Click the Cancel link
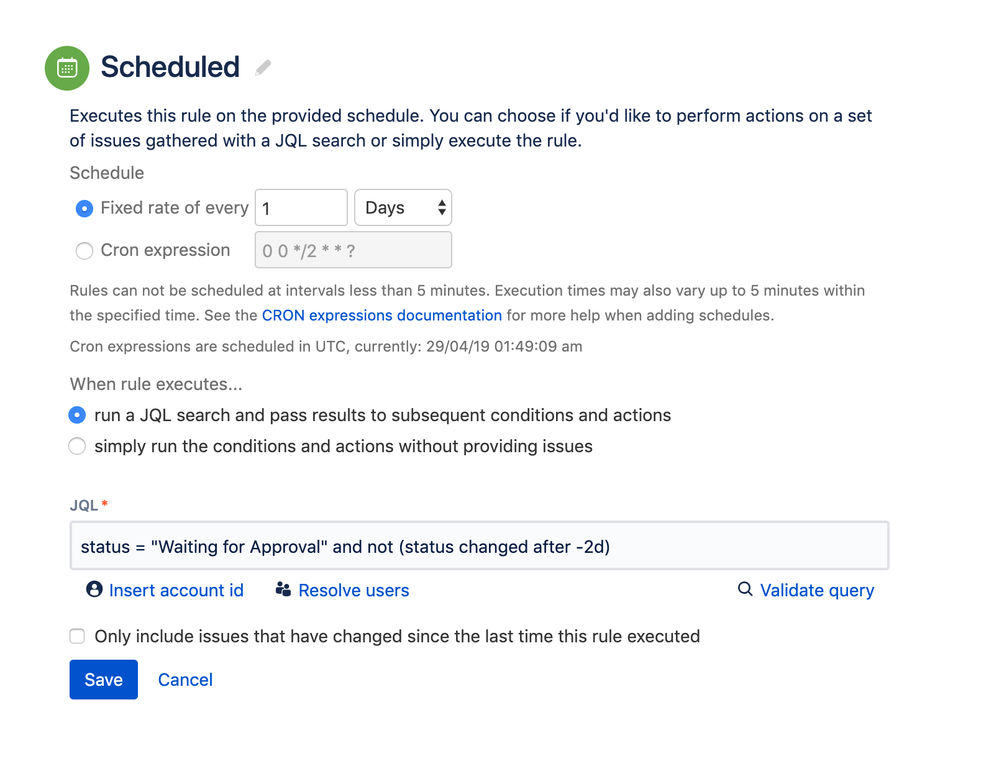The image size is (999, 764). (x=185, y=680)
